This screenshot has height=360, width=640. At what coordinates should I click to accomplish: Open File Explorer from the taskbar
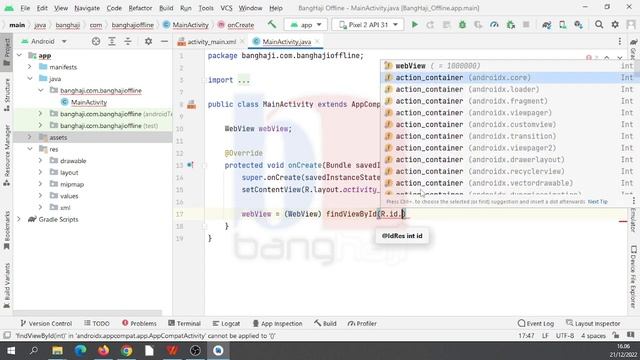pyautogui.click(x=58, y=351)
